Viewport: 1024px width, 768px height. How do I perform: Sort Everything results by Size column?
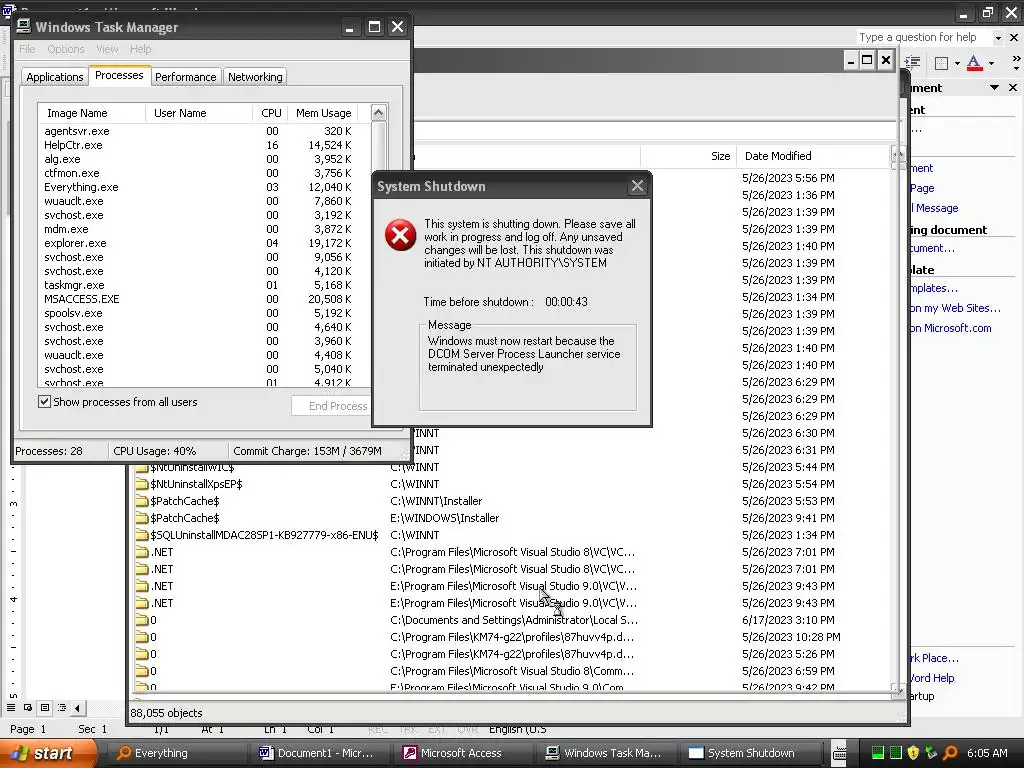tap(688, 156)
